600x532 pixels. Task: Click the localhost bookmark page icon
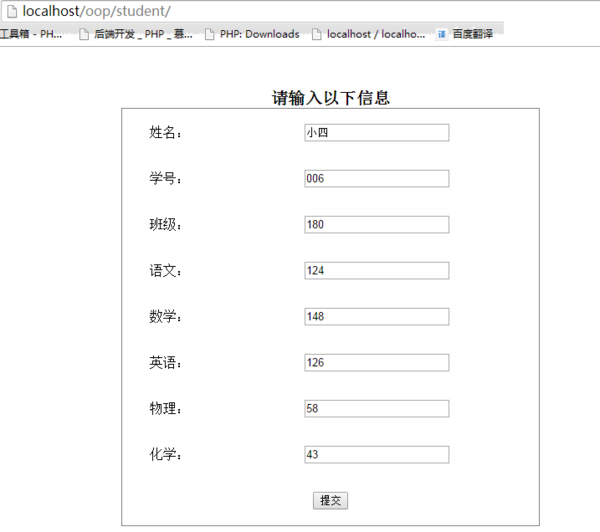pyautogui.click(x=316, y=34)
